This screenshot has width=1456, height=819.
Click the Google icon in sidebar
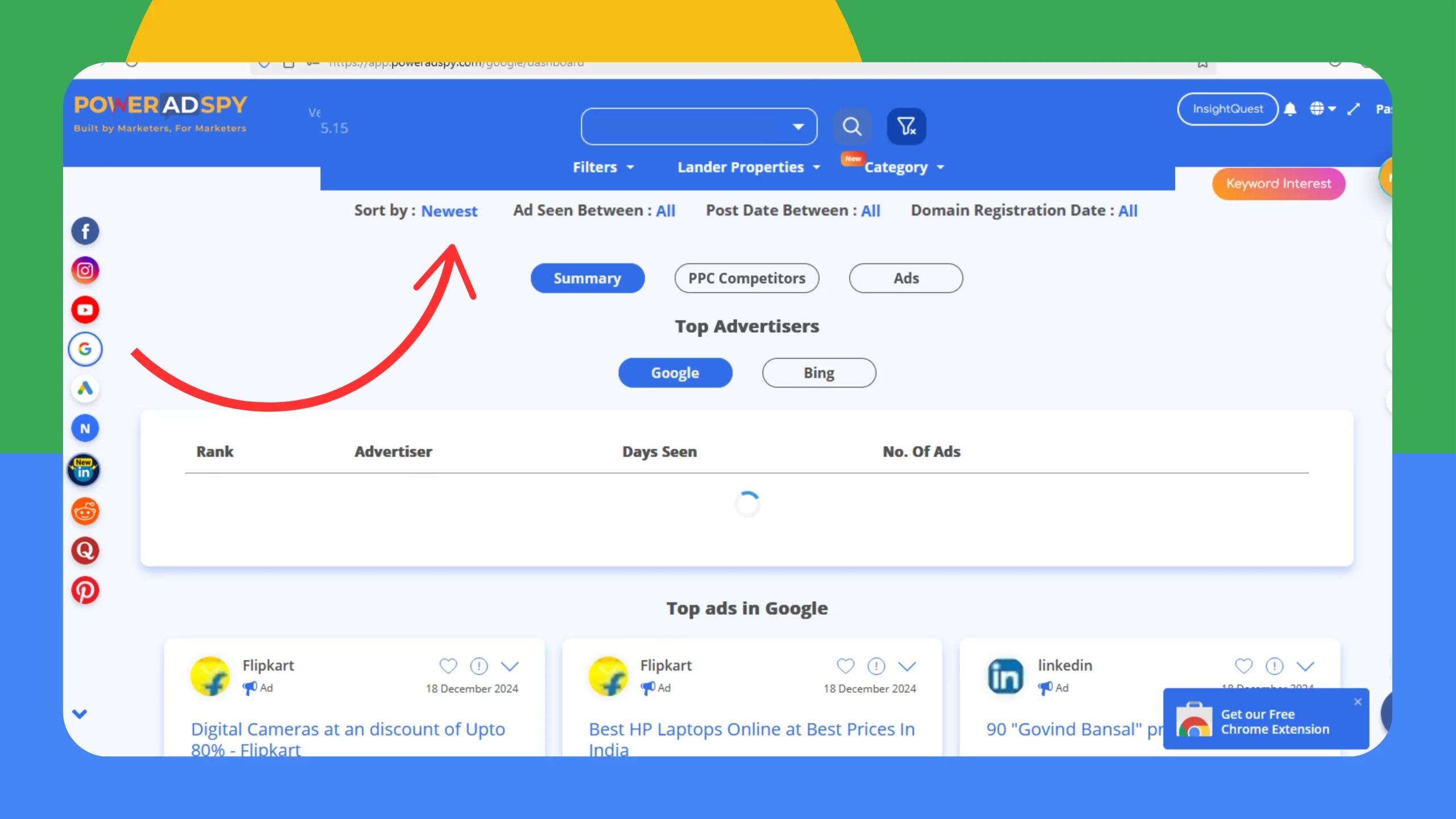[x=85, y=349]
